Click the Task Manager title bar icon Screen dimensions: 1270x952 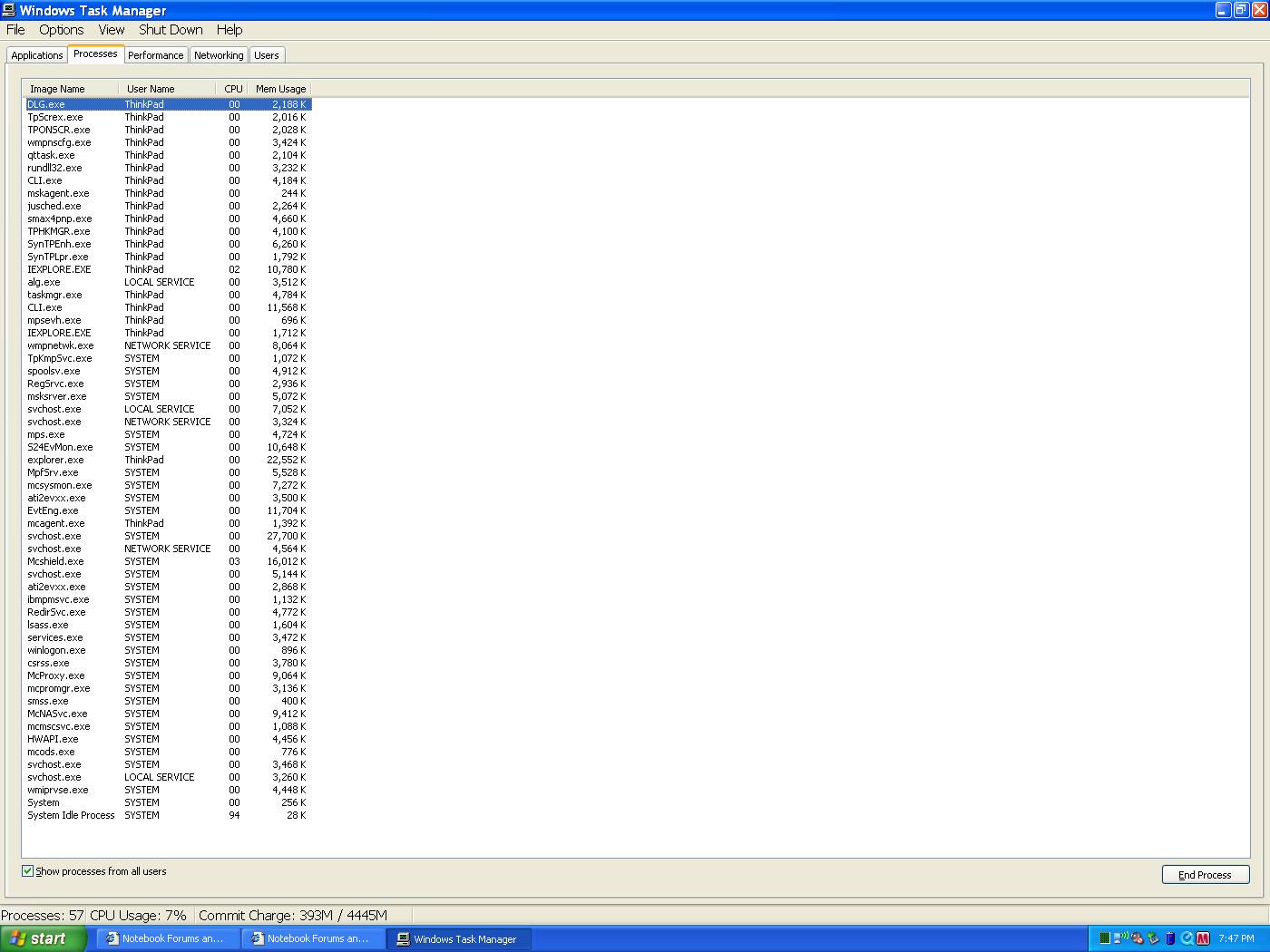9,10
